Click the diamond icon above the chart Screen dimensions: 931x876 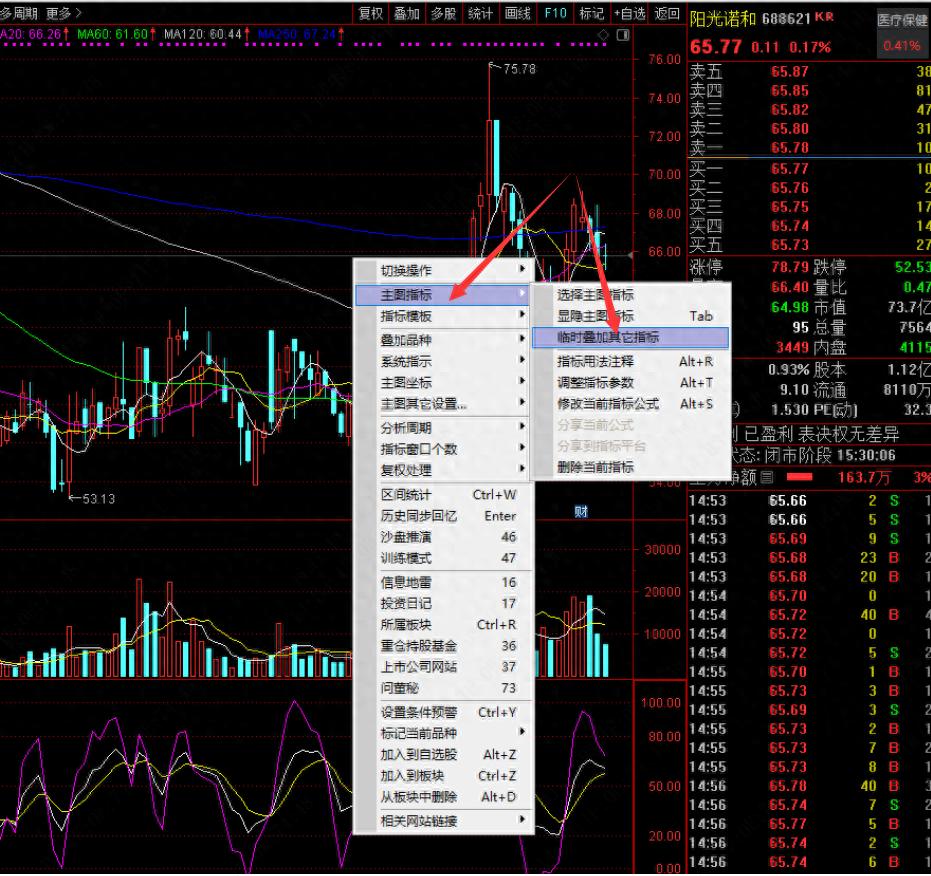[x=603, y=35]
